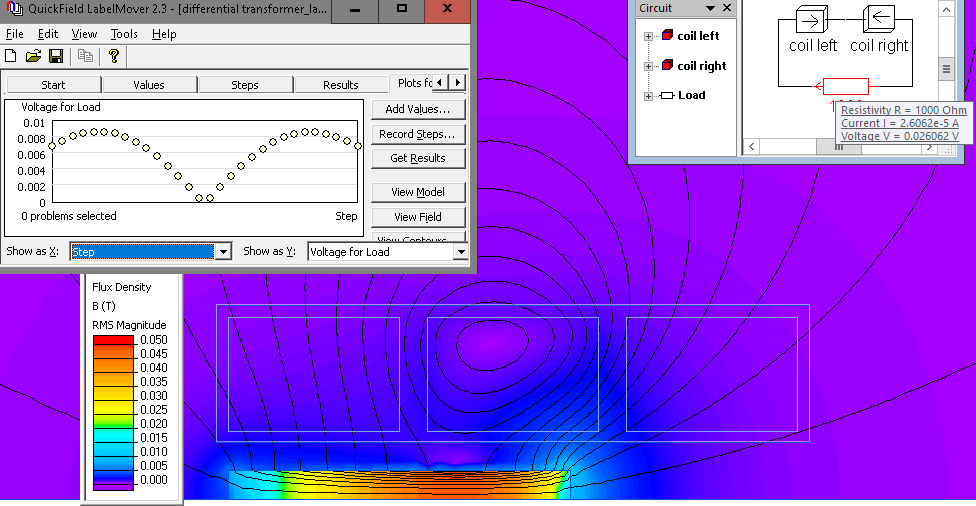976x506 pixels.
Task: Select the red coil left icon
Action: pos(667,35)
